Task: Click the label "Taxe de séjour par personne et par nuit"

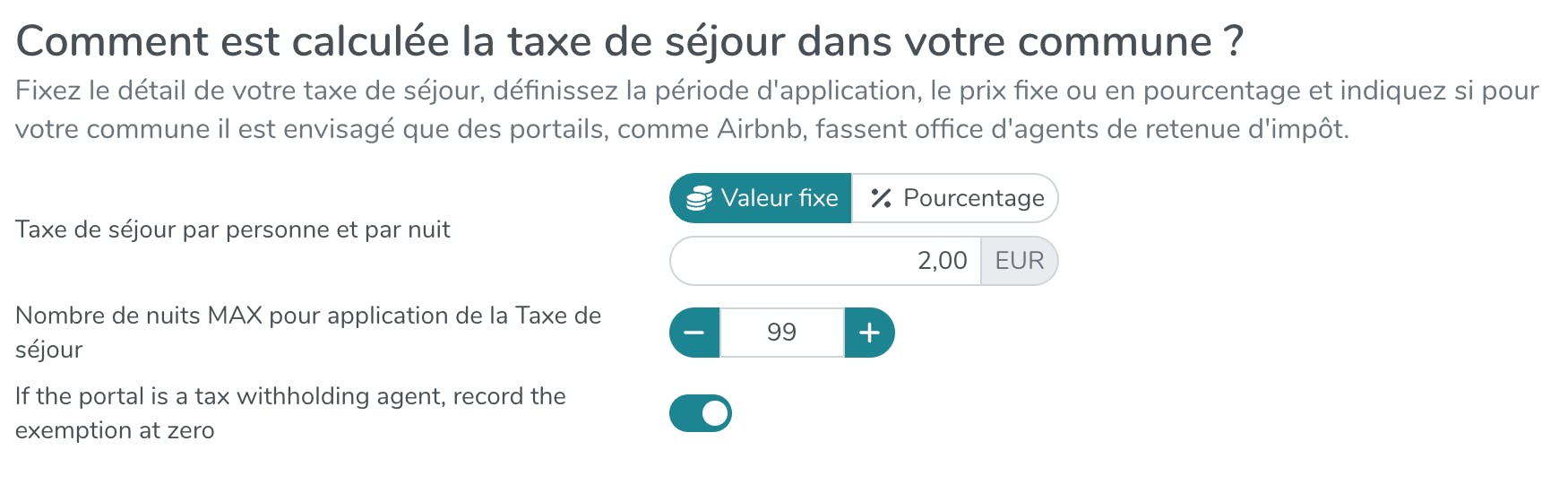Action: (233, 229)
